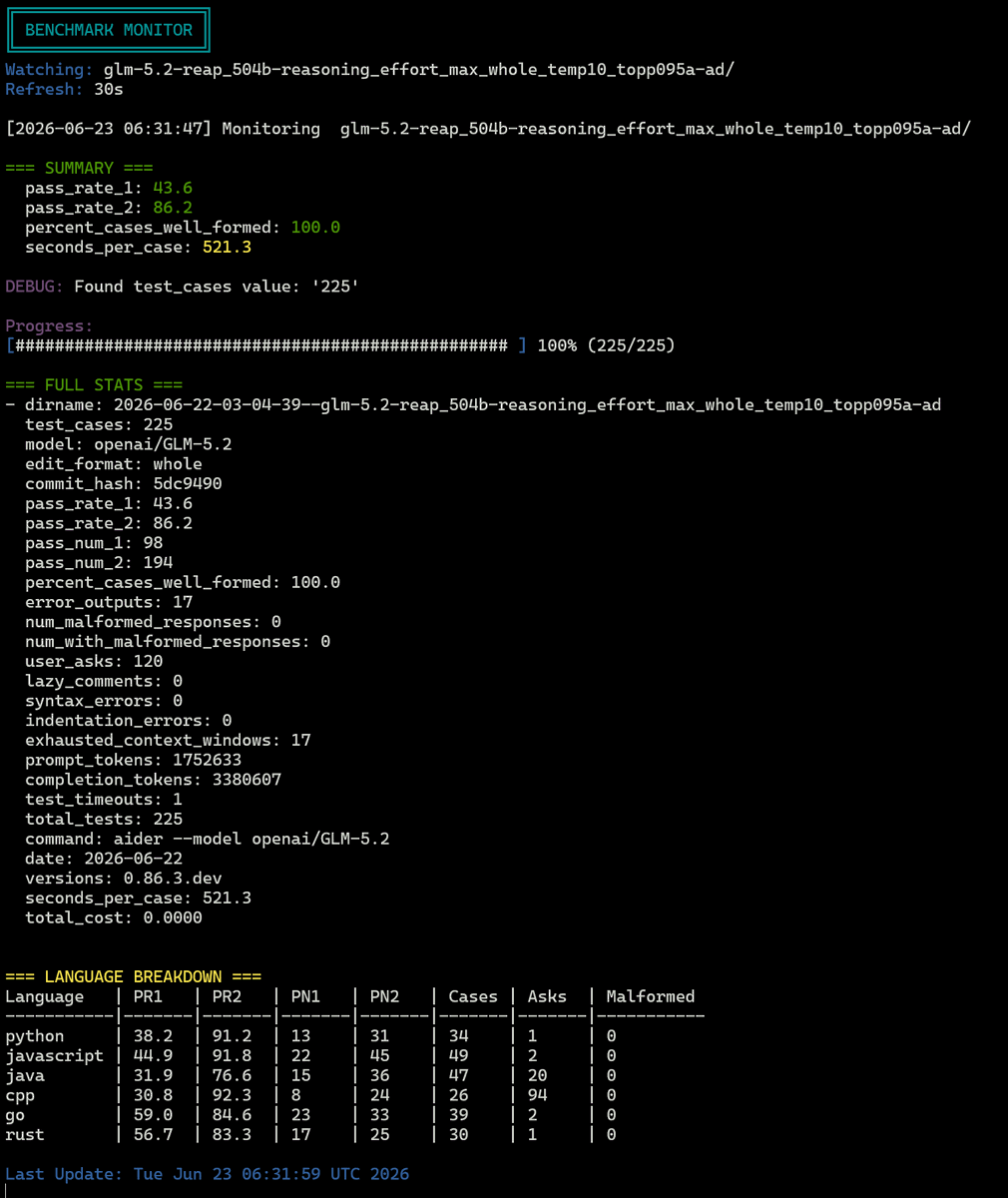Click the syntax_errors: 0 line
The height and width of the screenshot is (1198, 1008).
(x=104, y=701)
